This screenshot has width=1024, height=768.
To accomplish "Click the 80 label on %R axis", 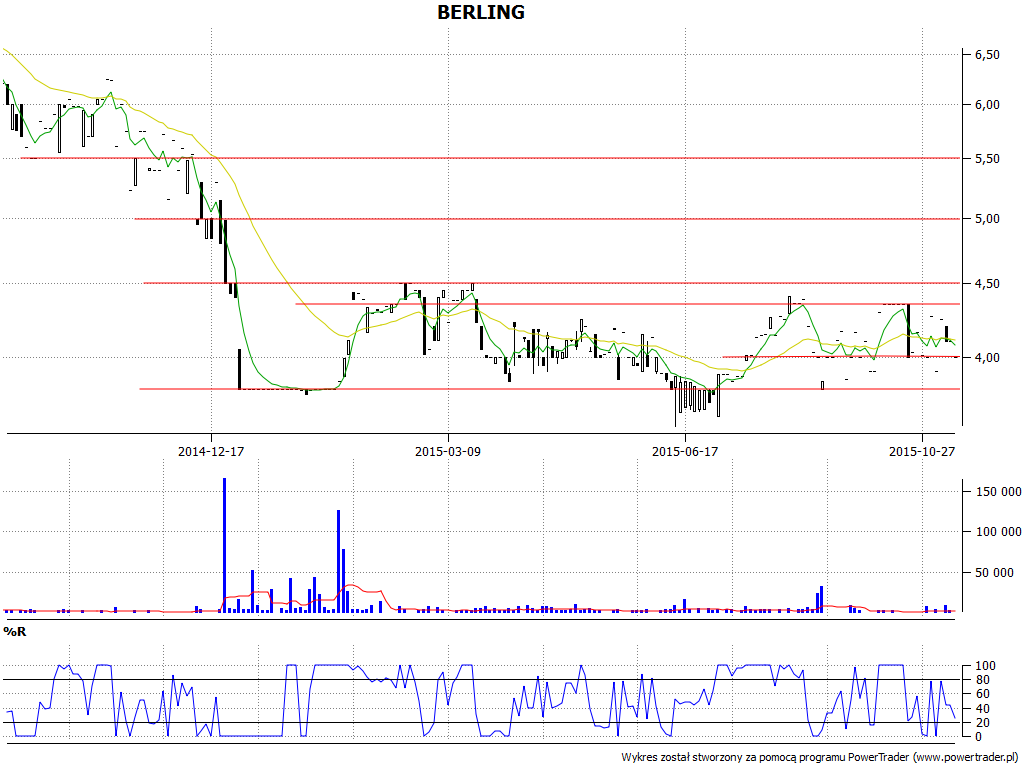I will click(982, 680).
